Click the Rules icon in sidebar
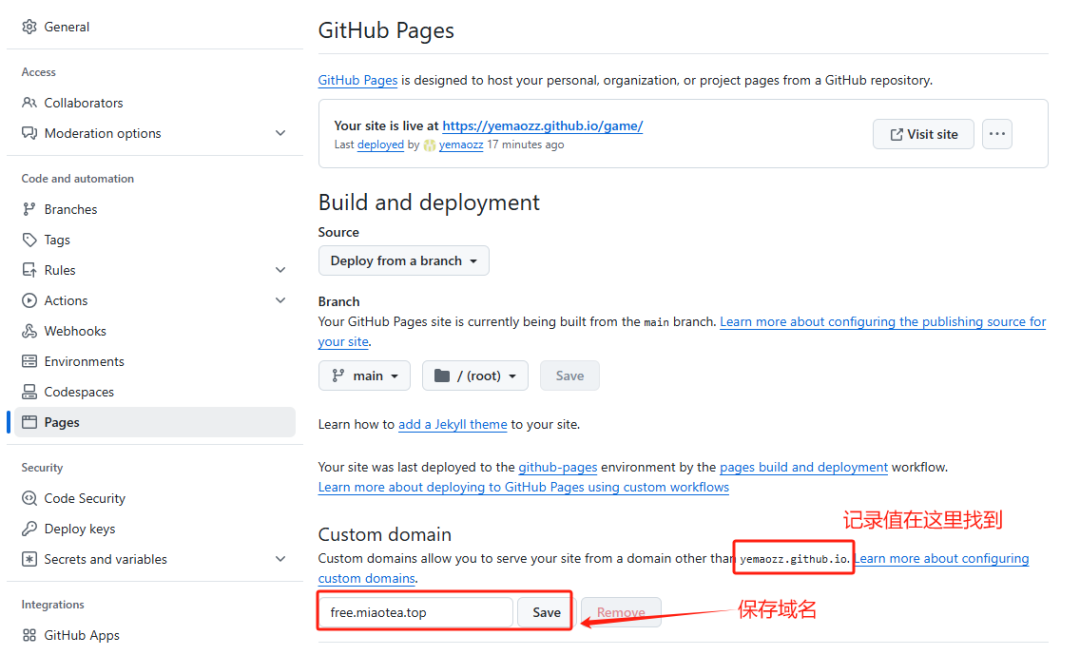 (x=29, y=270)
